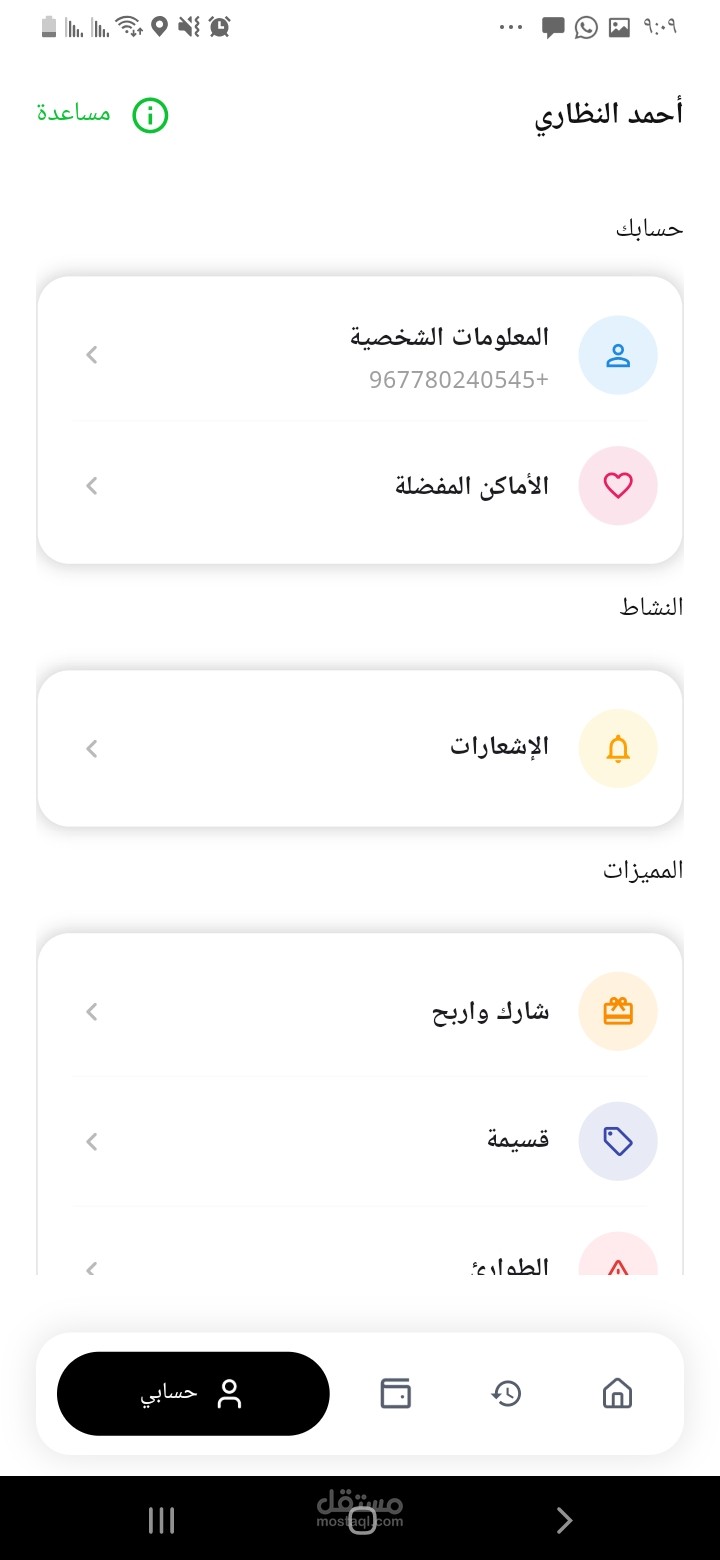The image size is (720, 1560).
Task: Expand قسيمة using its chevron arrow
Action: pyautogui.click(x=92, y=1141)
